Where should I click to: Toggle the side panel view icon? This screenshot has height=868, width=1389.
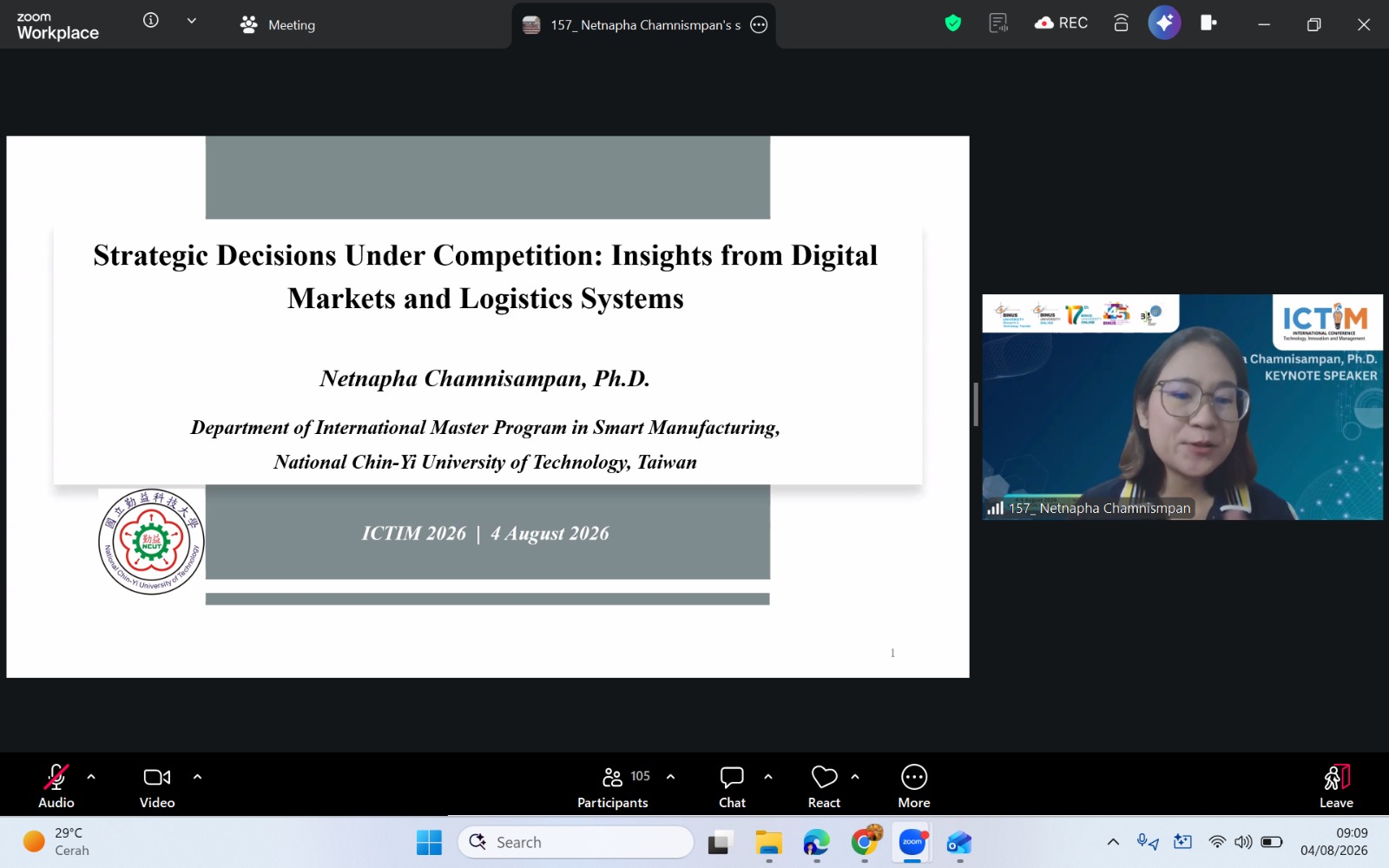pyautogui.click(x=1208, y=23)
